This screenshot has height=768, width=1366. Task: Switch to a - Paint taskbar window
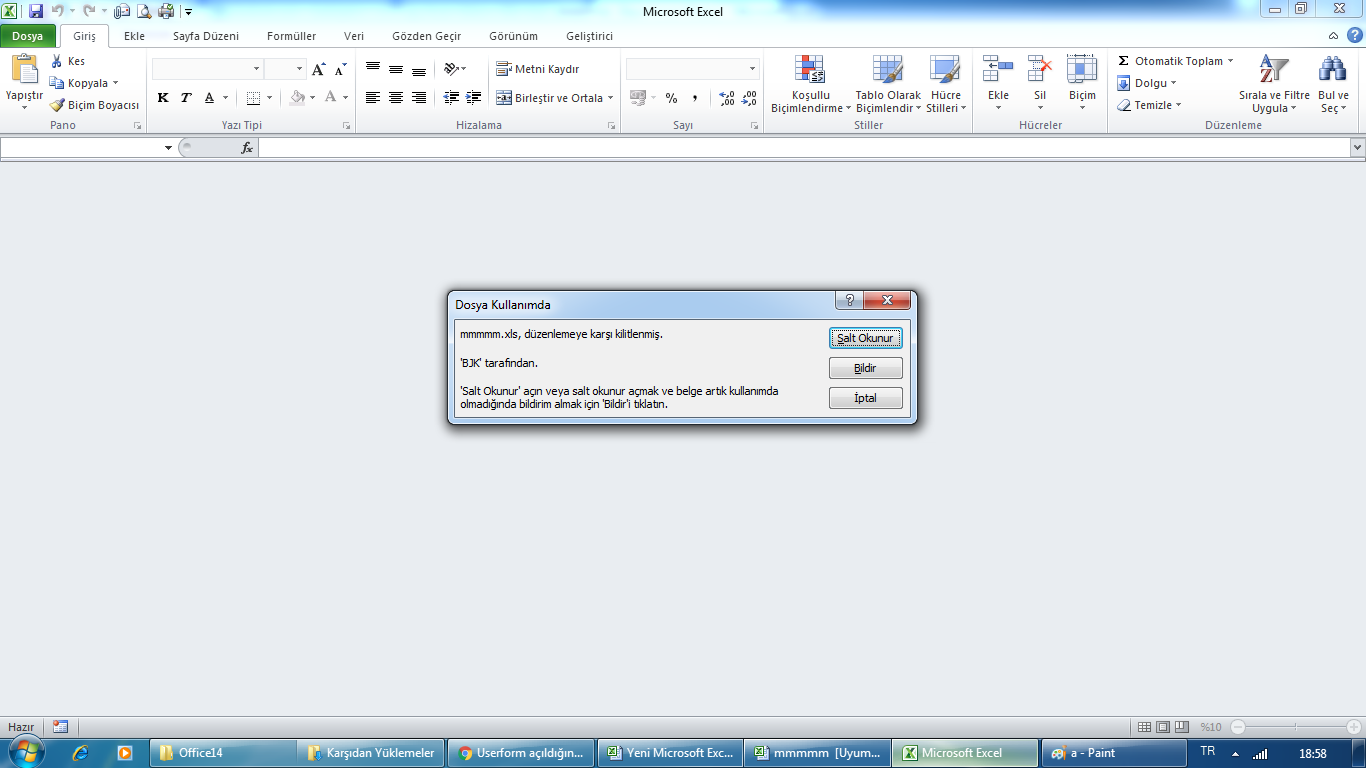click(x=1112, y=753)
